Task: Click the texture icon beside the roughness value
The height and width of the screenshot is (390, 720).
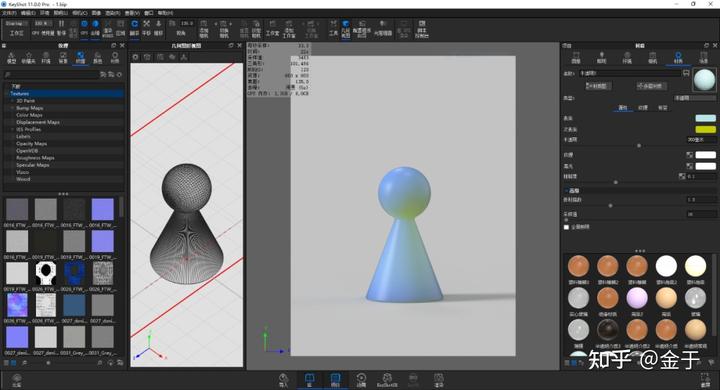Action: coord(682,176)
